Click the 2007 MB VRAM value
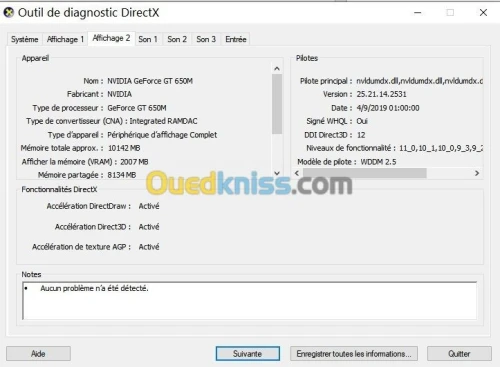 (134, 162)
